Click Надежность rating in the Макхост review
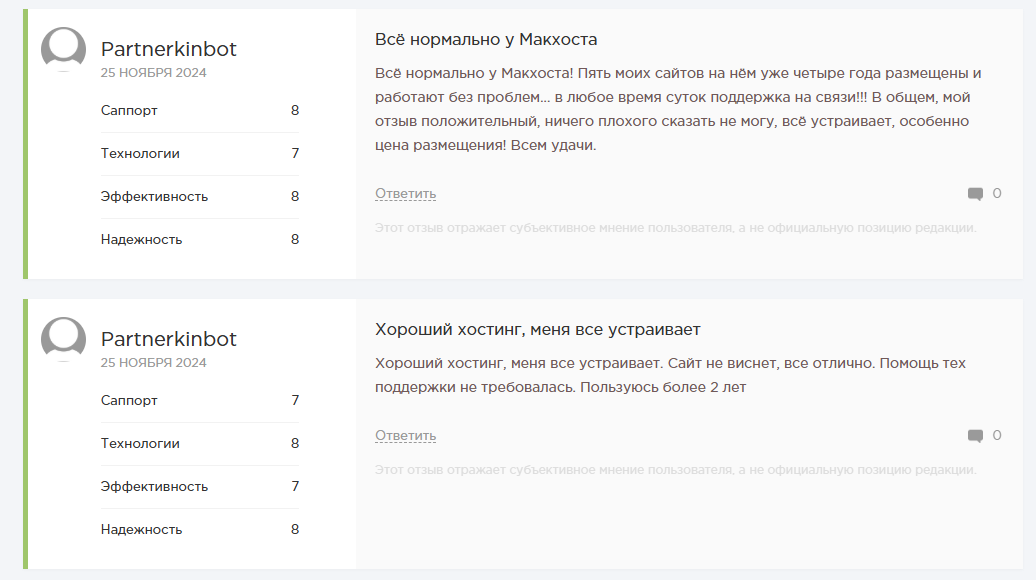Viewport: 1036px width, 580px height. [199, 239]
